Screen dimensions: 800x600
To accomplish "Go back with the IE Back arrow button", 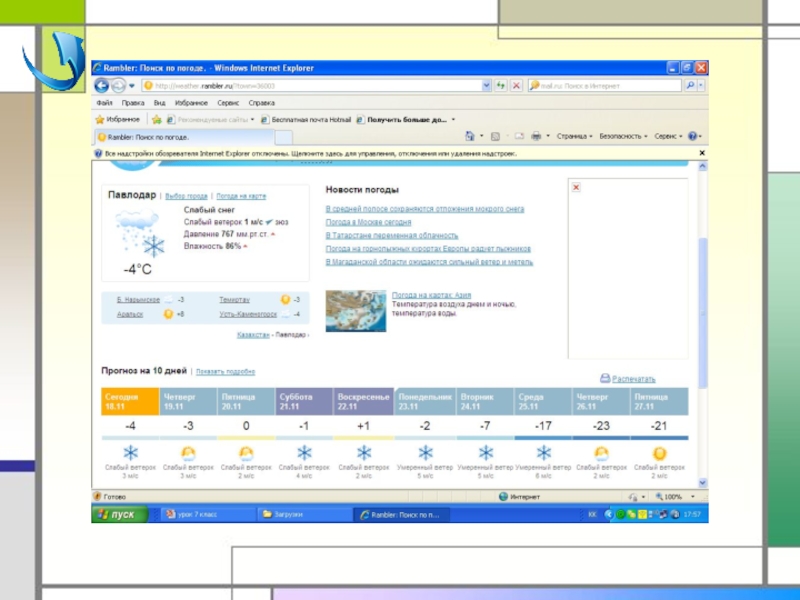I will pos(102,86).
